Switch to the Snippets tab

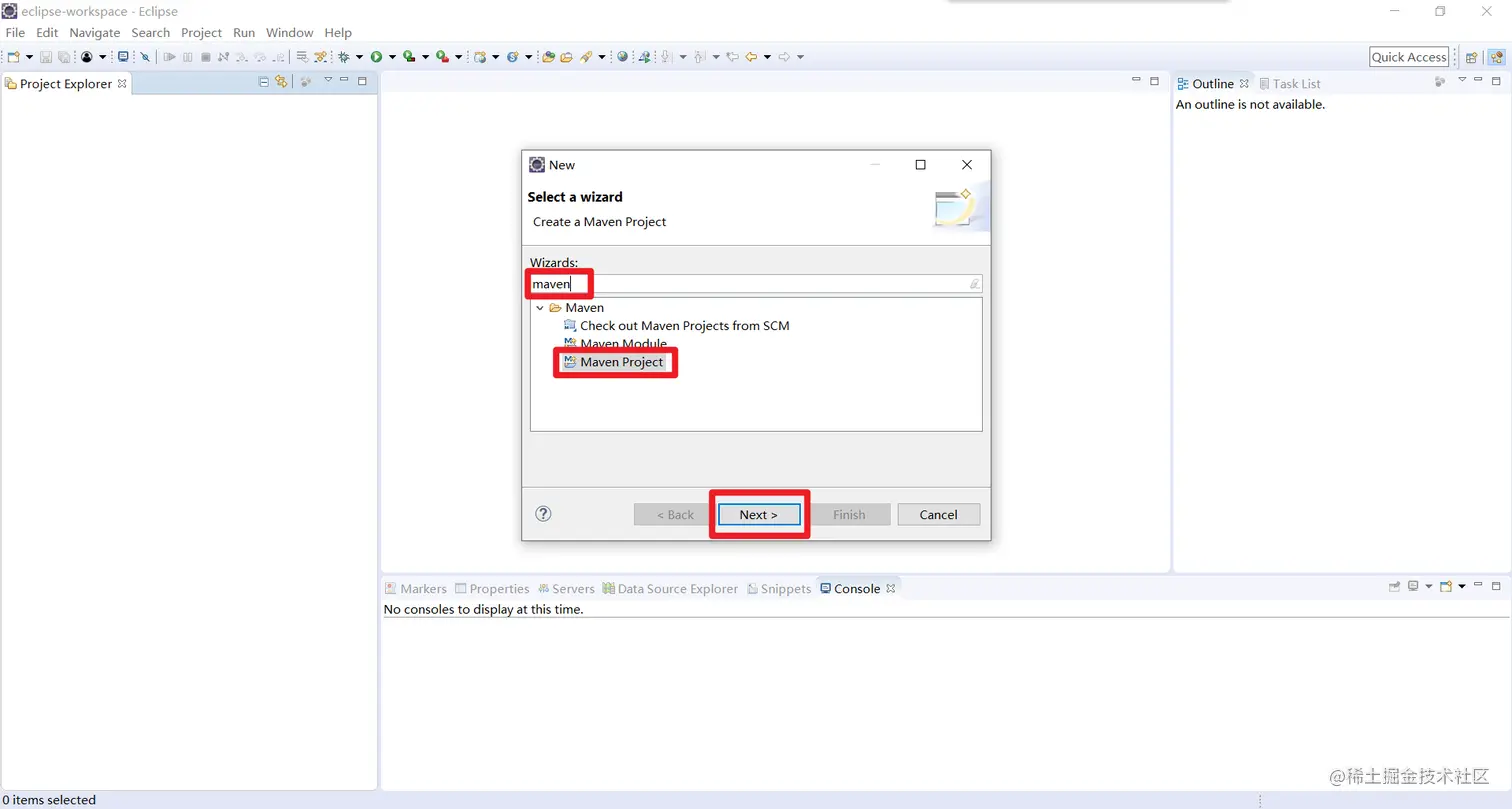(779, 589)
